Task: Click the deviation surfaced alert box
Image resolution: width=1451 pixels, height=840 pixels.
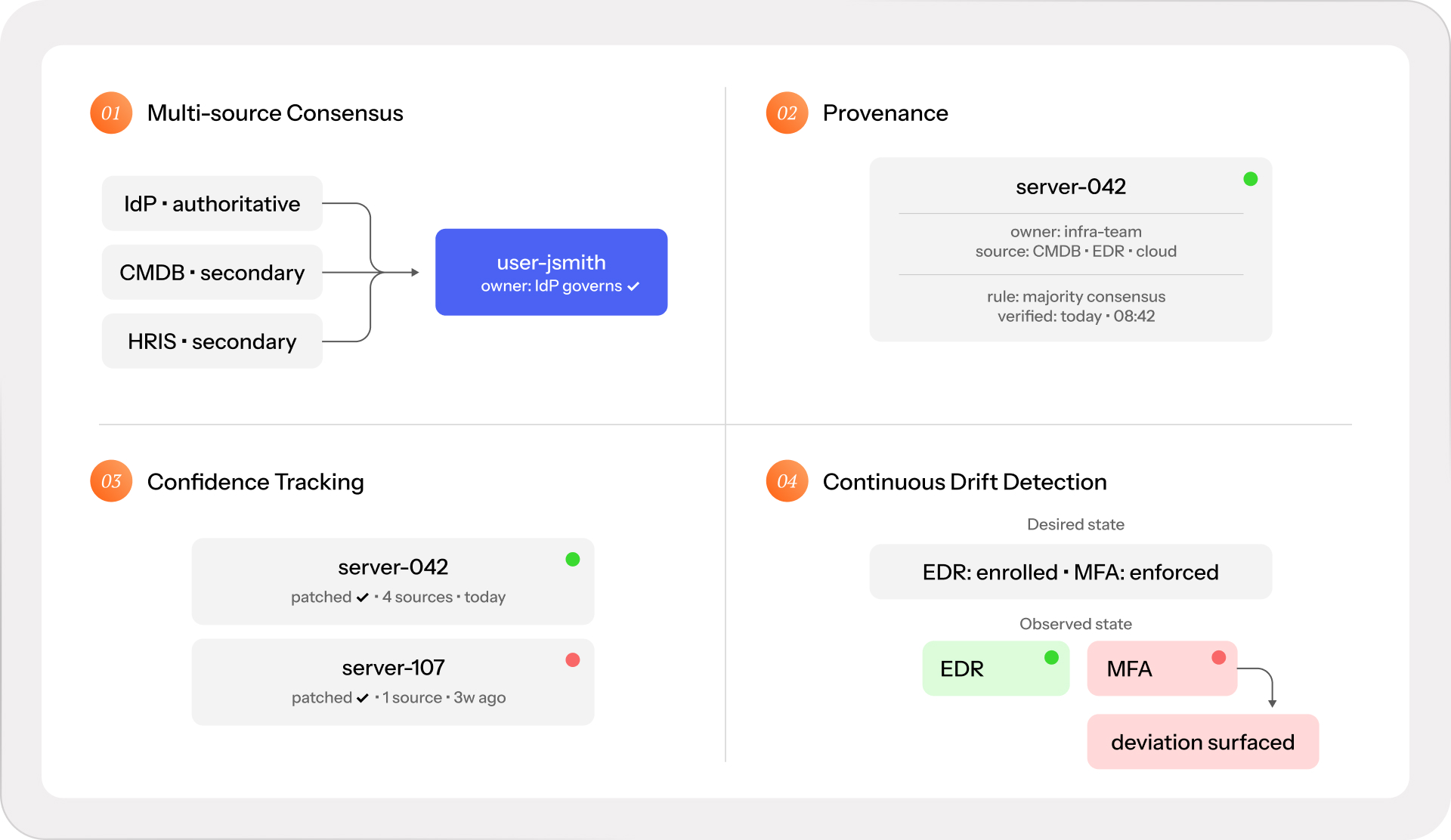Action: (1202, 742)
